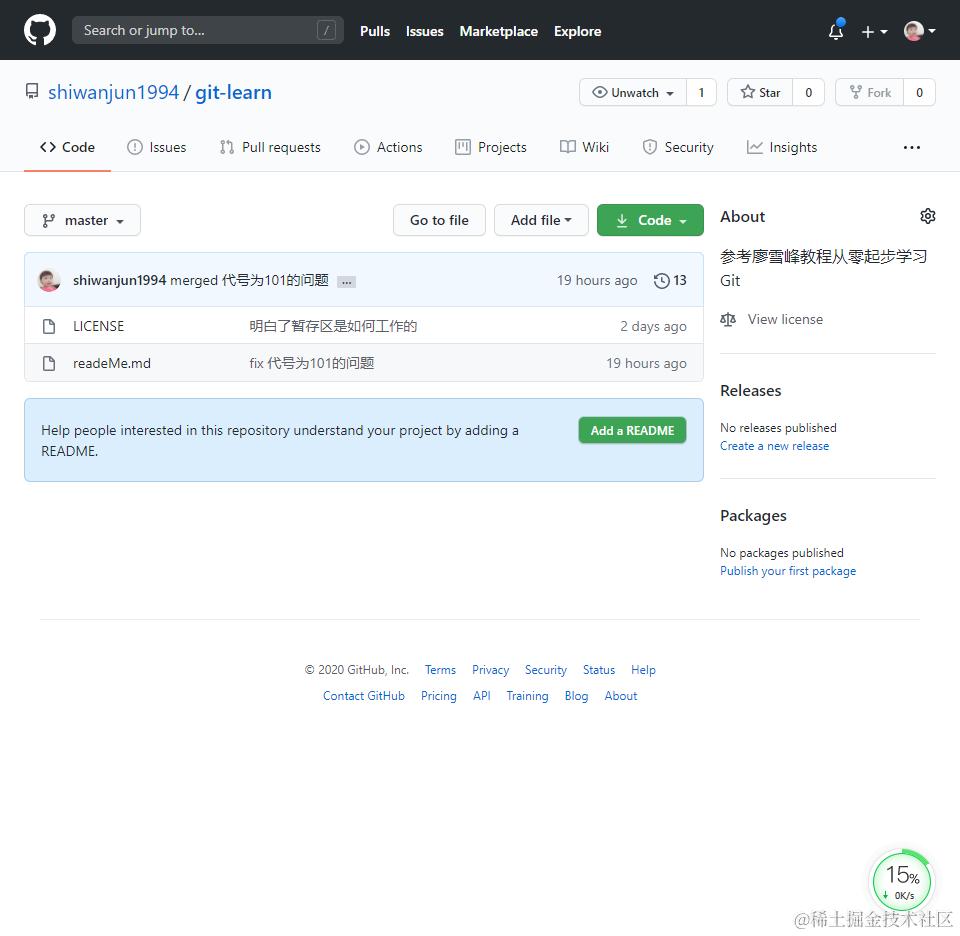Open the Training footer link

pyautogui.click(x=527, y=696)
